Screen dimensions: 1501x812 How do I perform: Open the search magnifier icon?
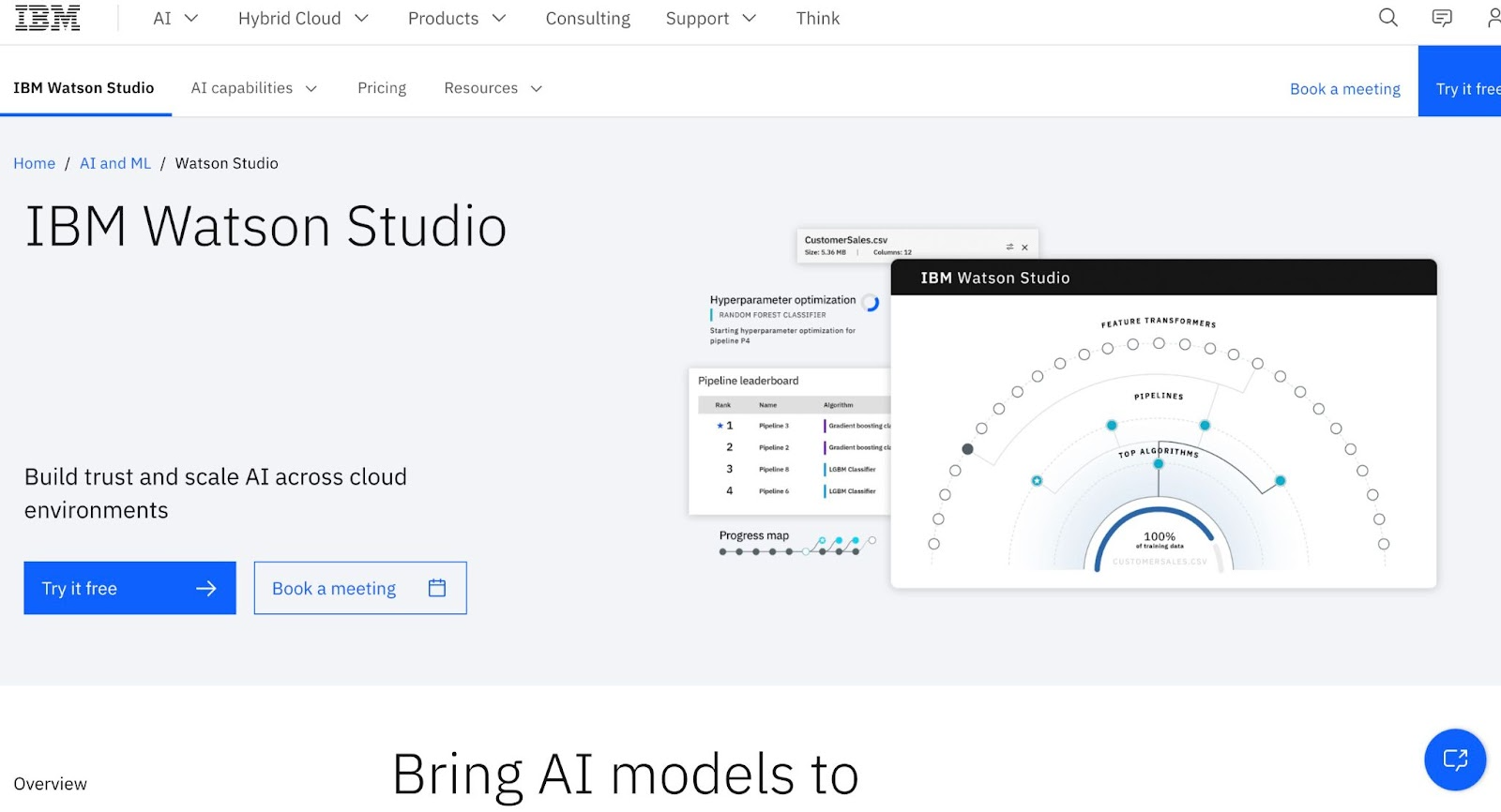pyautogui.click(x=1388, y=18)
